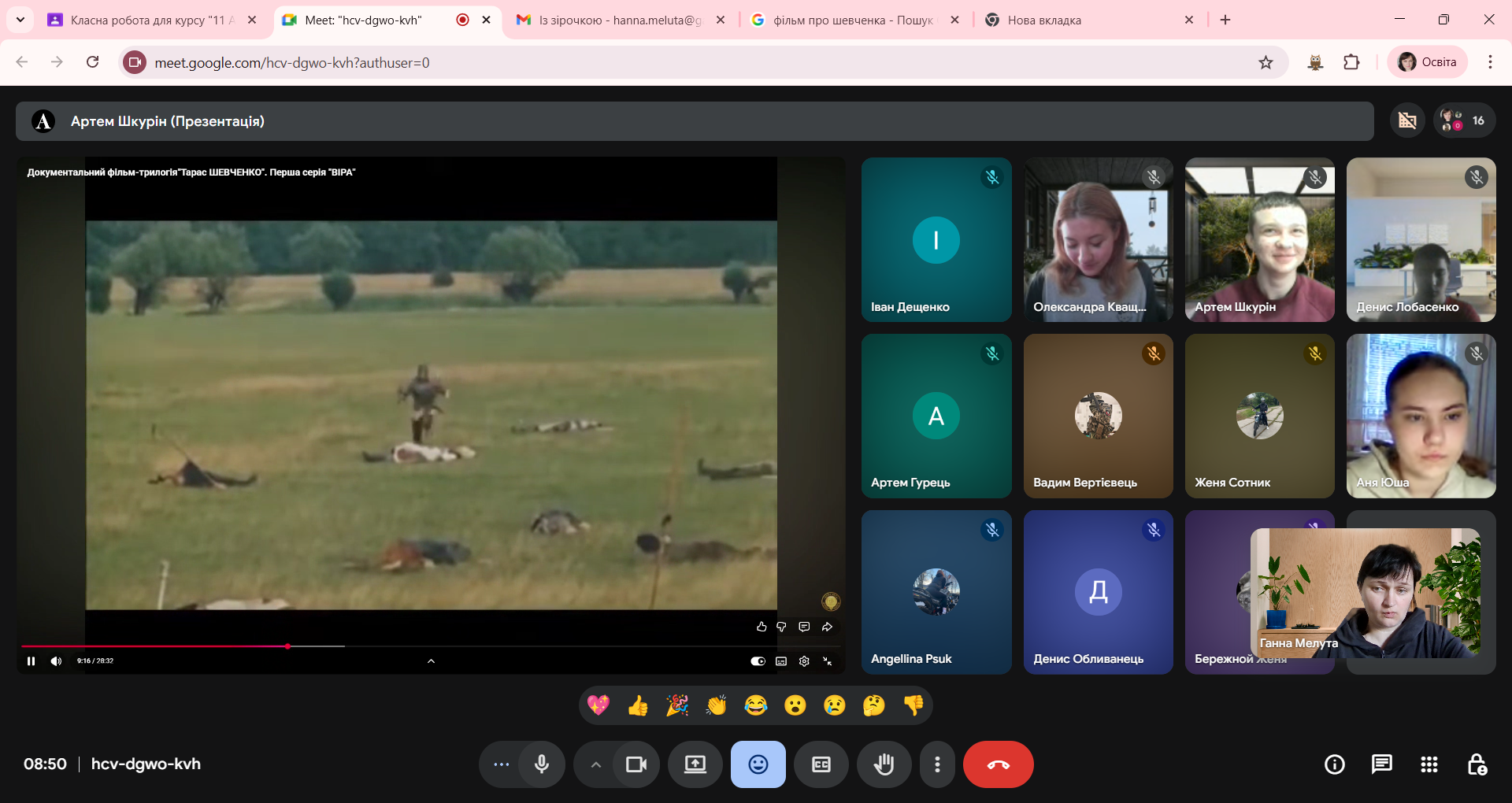Expand the chevron in the video player bar
Viewport: 1512px width, 803px height.
[431, 661]
